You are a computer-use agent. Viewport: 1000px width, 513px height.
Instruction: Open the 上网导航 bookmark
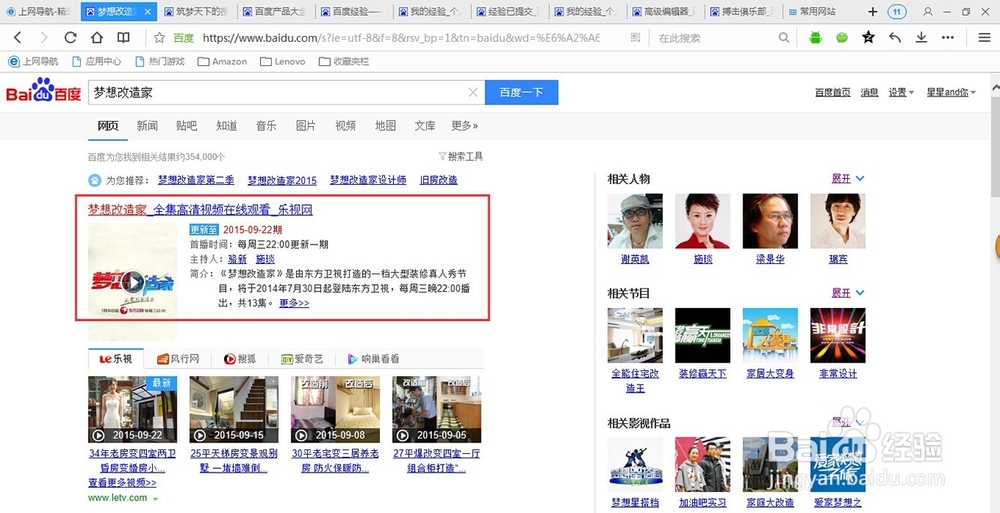tap(33, 62)
